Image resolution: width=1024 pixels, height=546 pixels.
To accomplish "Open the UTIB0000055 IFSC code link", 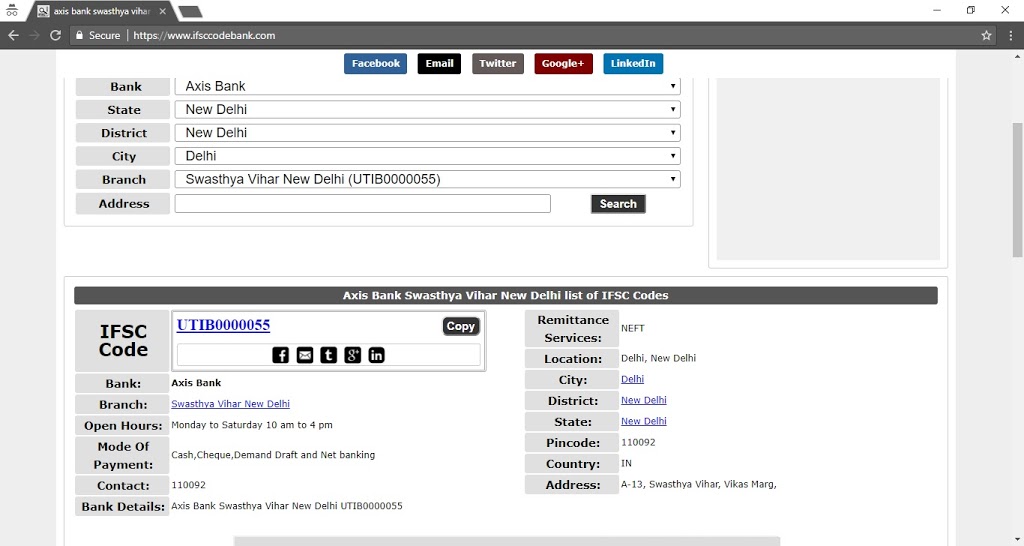I will pos(223,325).
